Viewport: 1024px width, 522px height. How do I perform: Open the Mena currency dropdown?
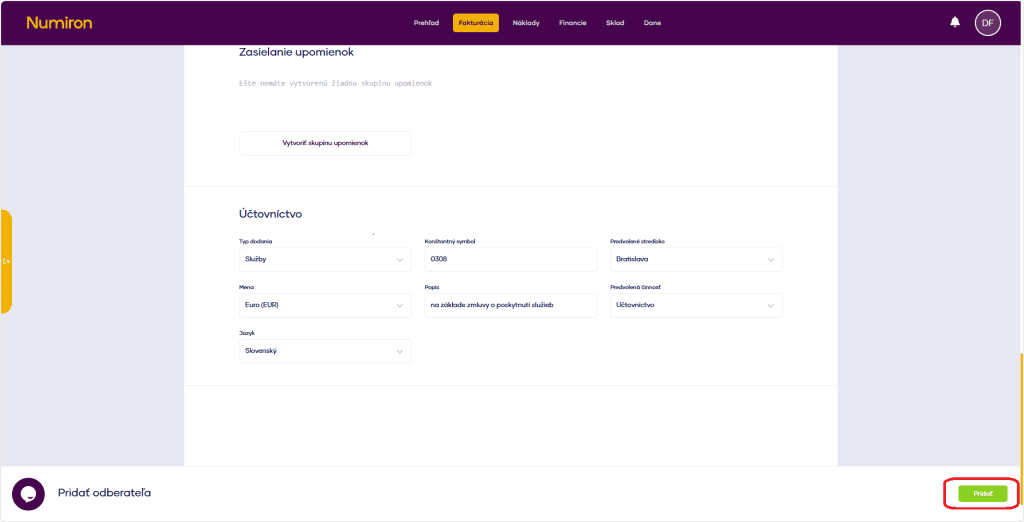click(324, 305)
